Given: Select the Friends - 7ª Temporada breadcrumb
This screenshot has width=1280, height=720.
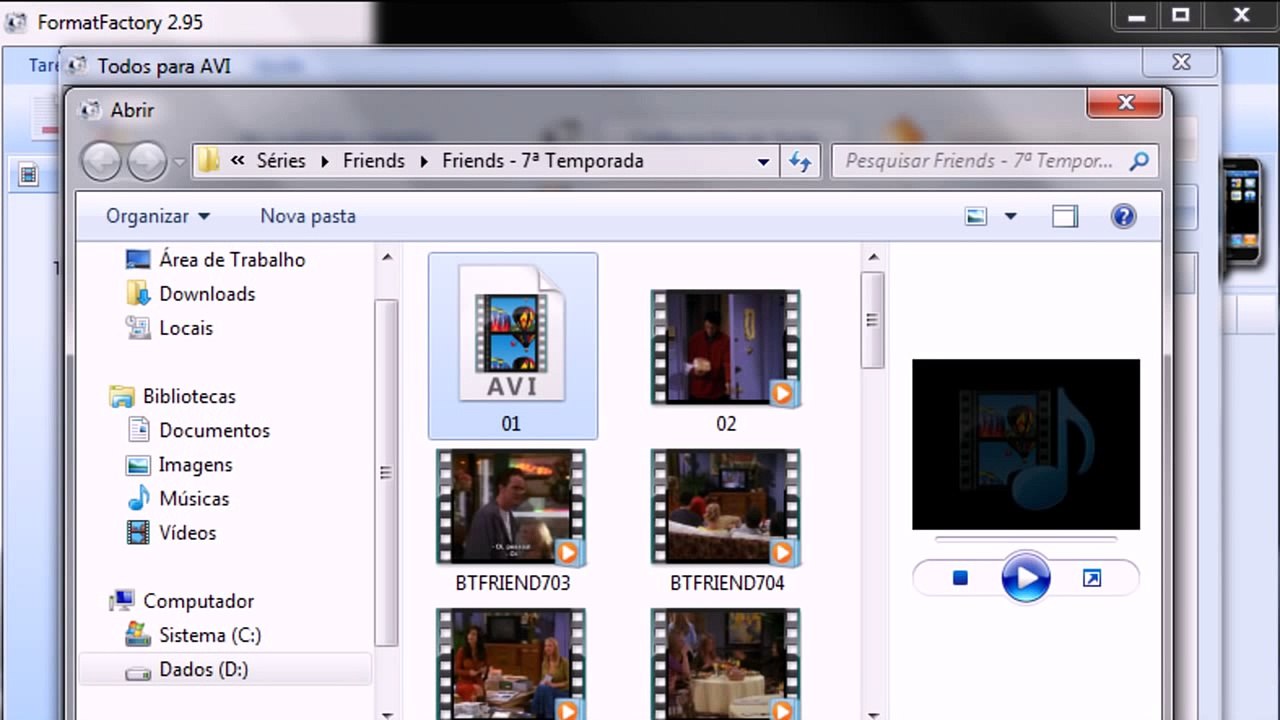Looking at the screenshot, I should 543,161.
